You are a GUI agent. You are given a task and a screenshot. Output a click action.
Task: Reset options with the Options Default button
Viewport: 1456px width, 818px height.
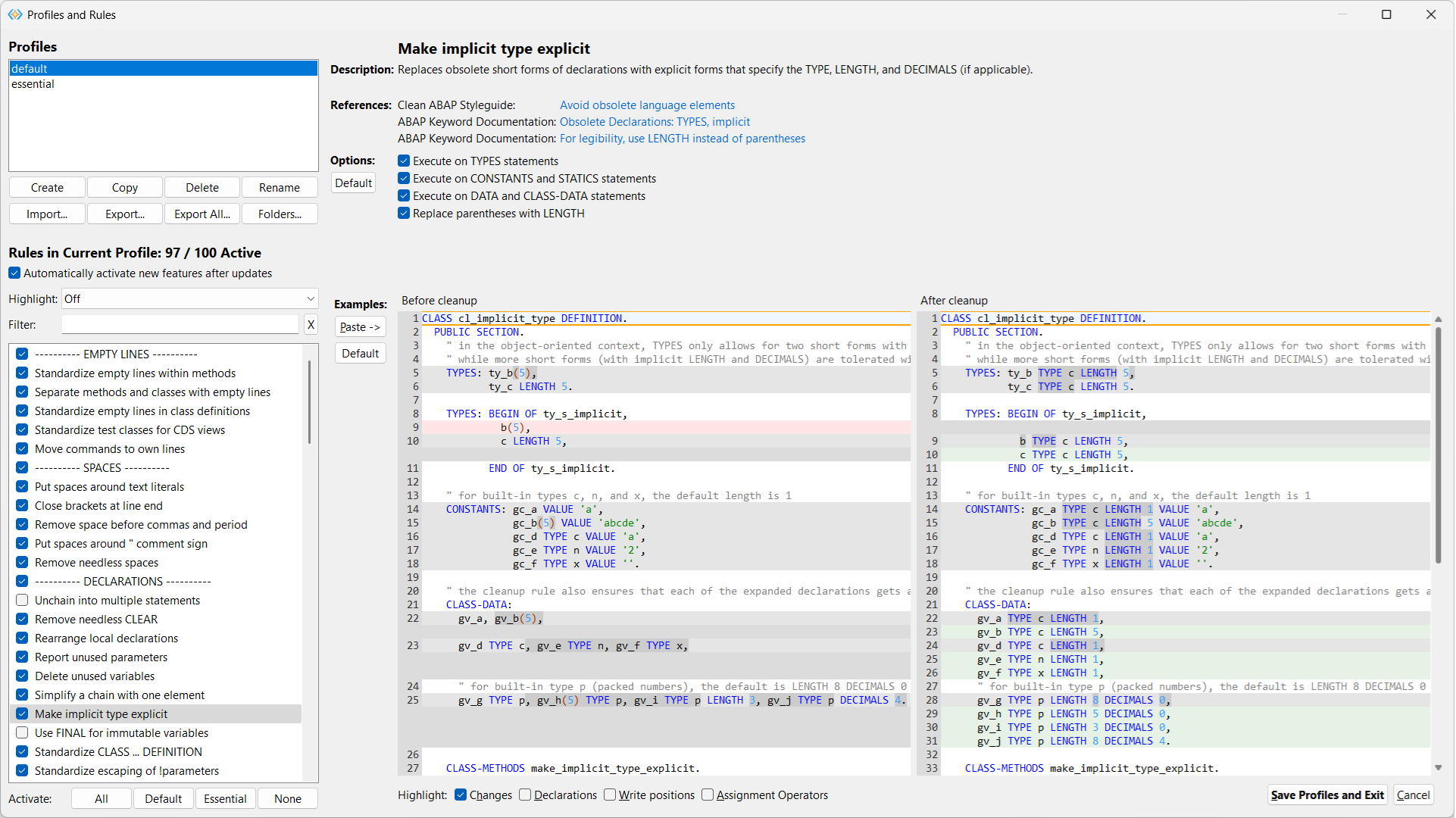(x=354, y=183)
